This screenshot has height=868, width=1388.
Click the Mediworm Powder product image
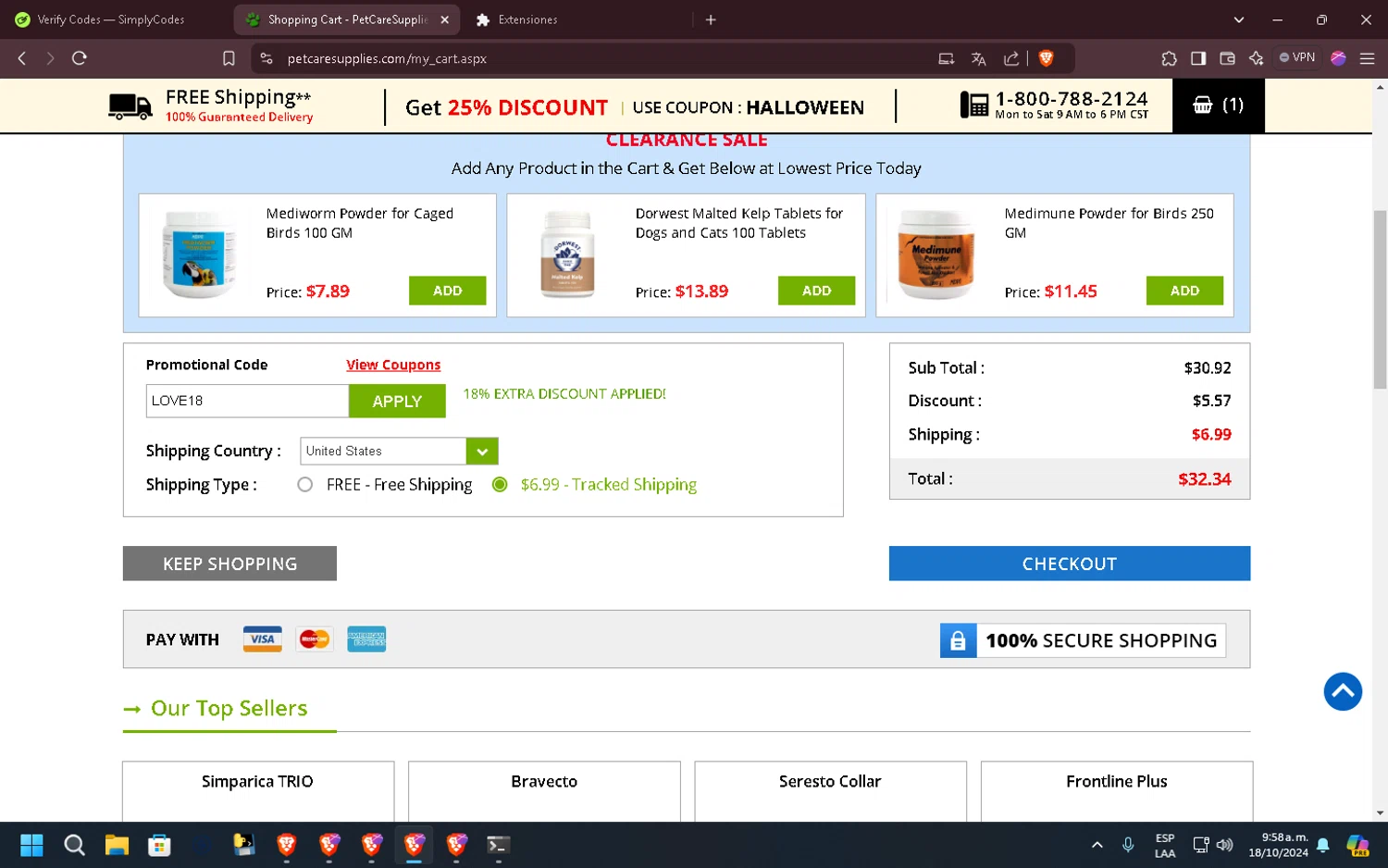pyautogui.click(x=198, y=254)
